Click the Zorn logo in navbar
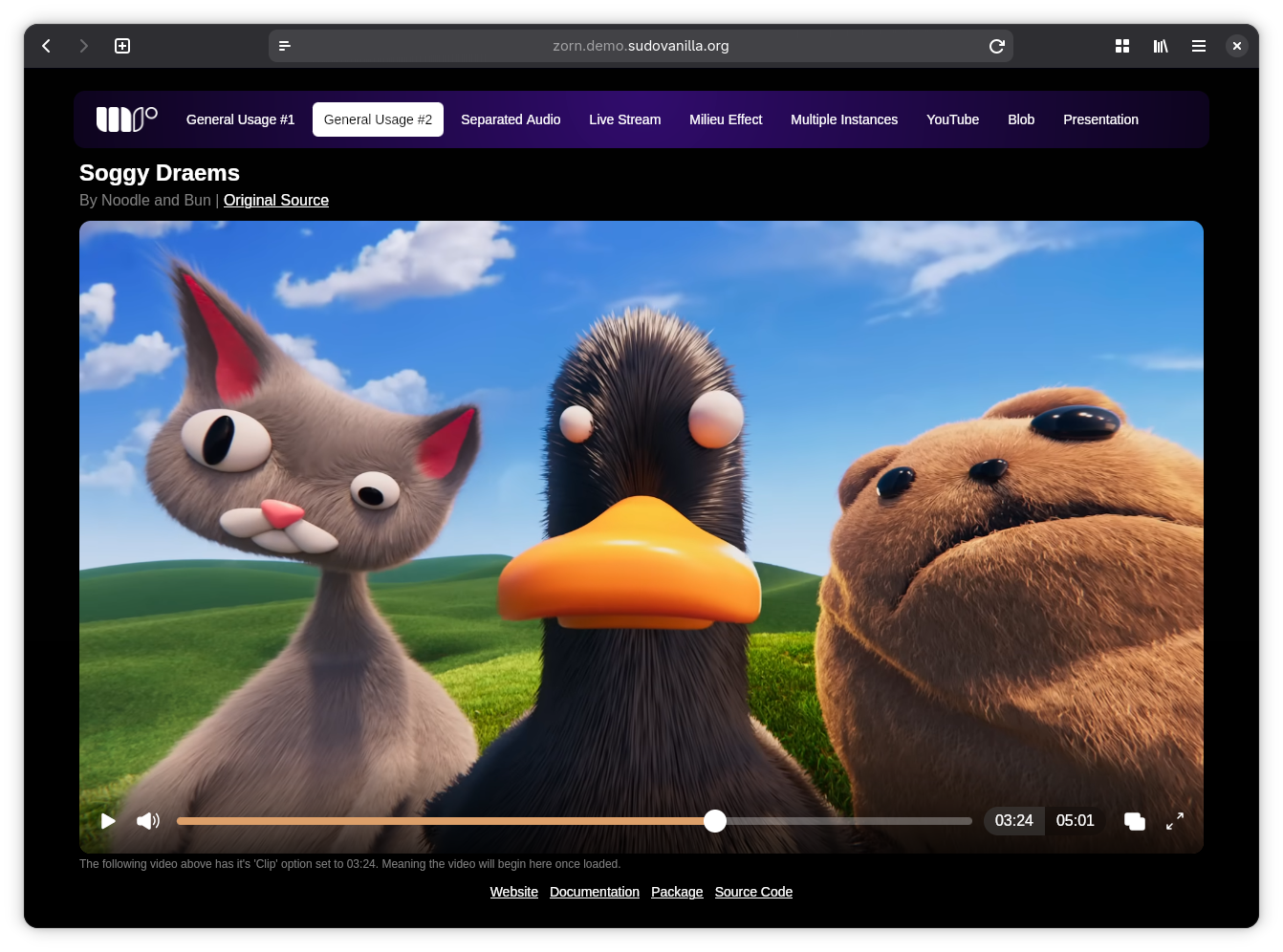1283x952 pixels. 126,119
